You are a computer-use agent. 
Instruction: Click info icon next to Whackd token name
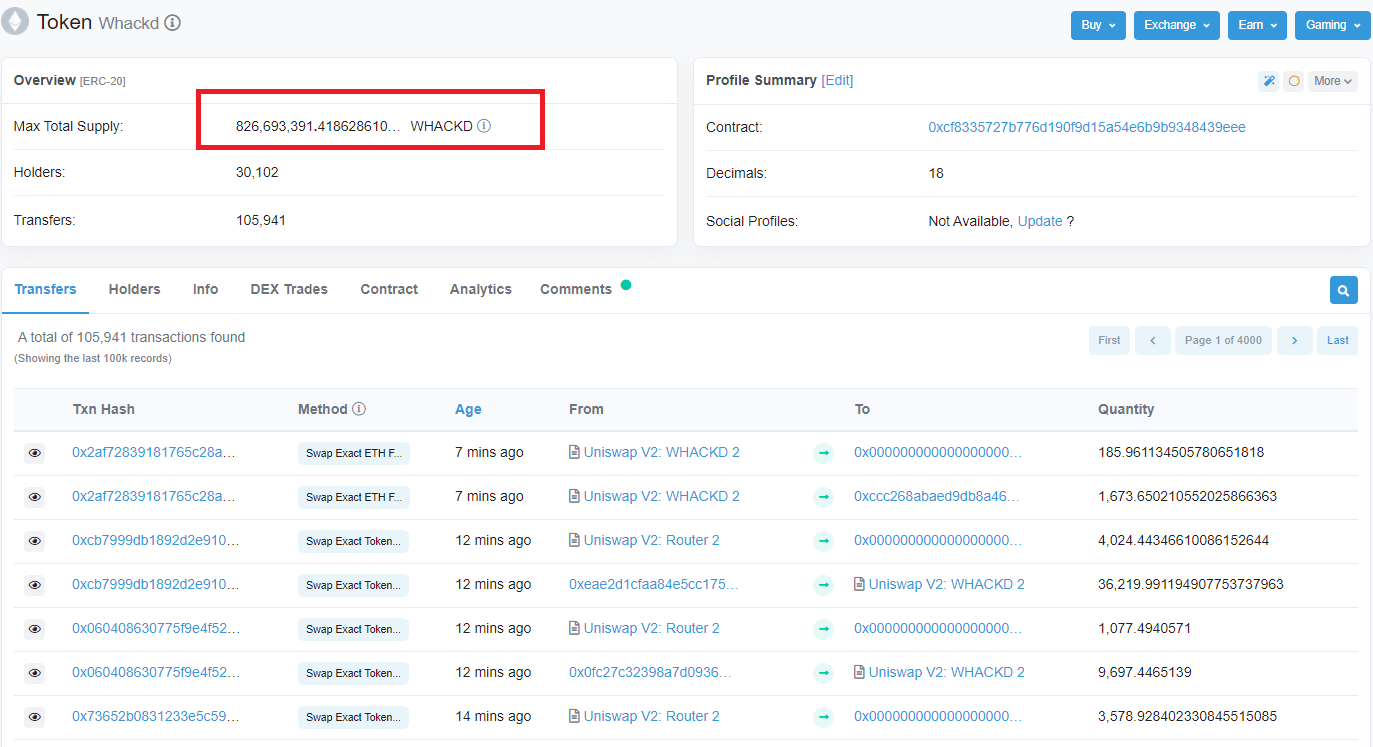click(173, 23)
